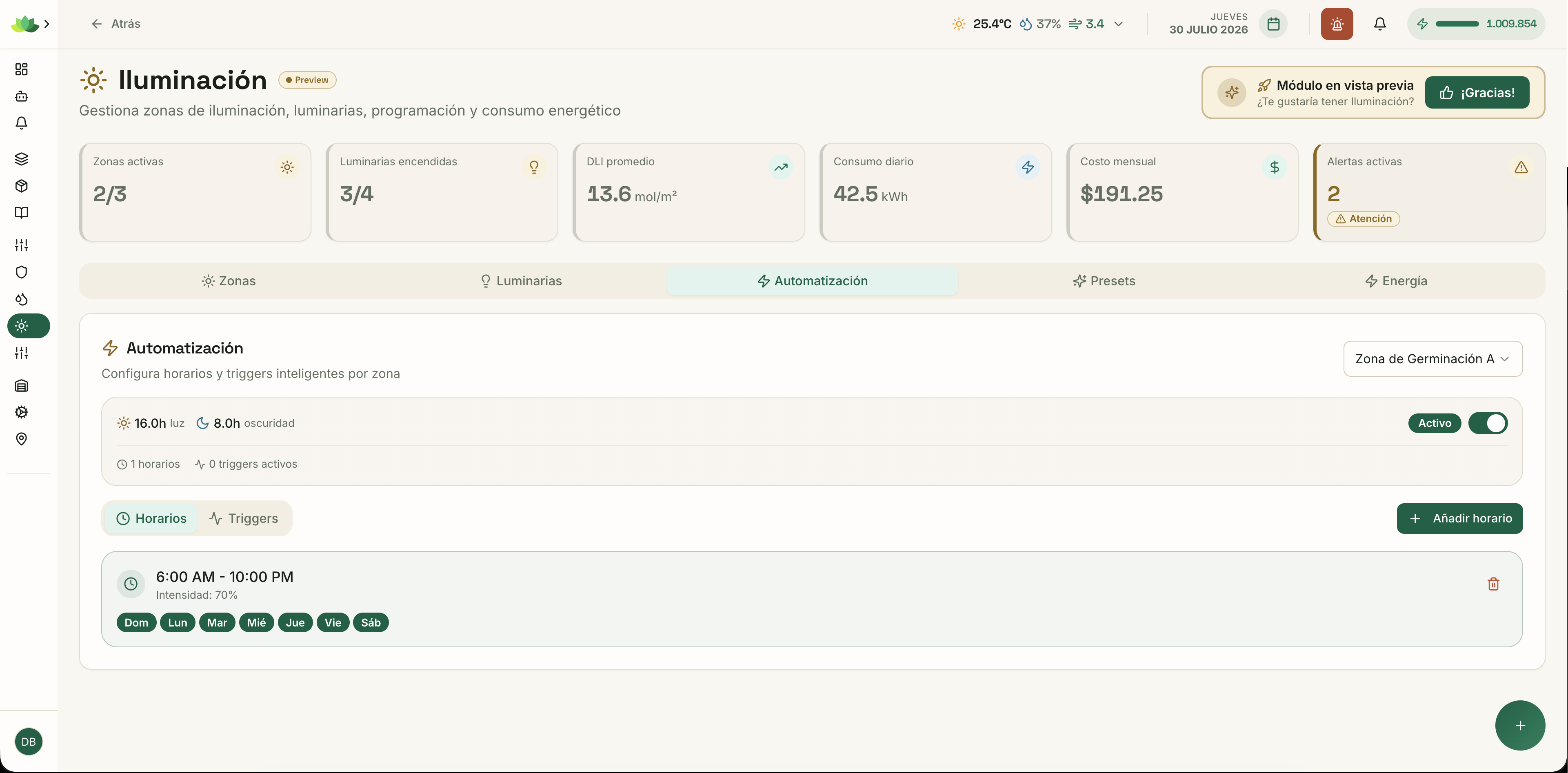Open the robot assistant icon in sidebar
This screenshot has width=1568, height=773.
tap(21, 96)
